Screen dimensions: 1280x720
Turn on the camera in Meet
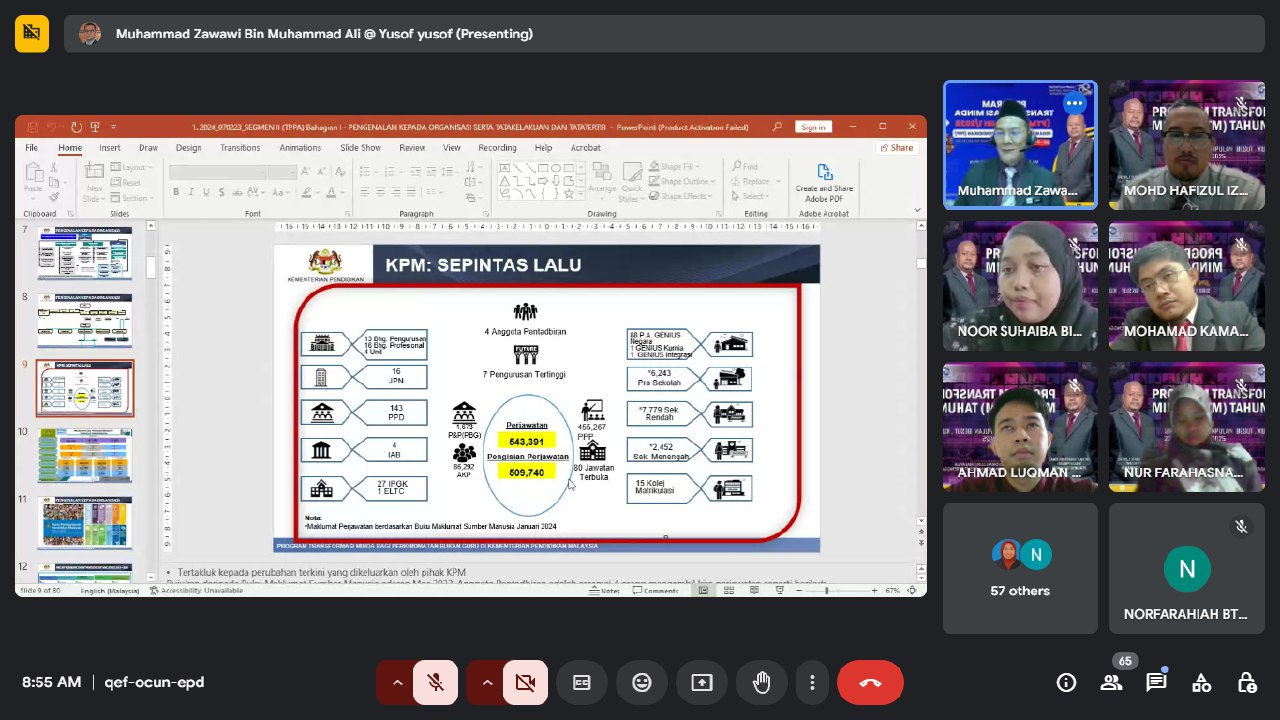click(525, 683)
